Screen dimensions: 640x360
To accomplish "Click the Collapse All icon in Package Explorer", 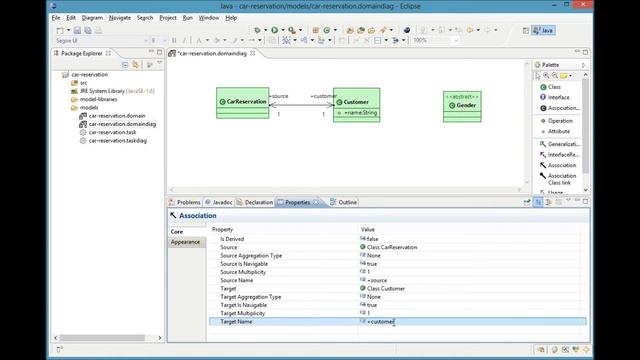I will coord(125,65).
